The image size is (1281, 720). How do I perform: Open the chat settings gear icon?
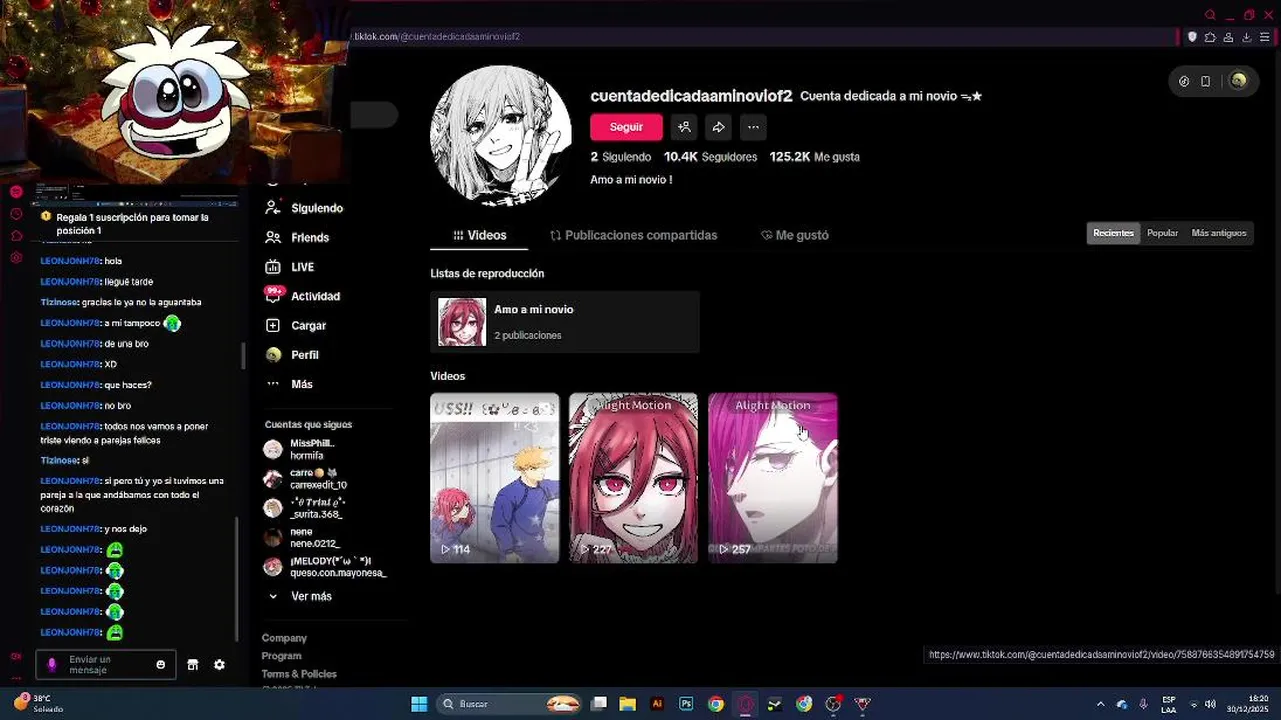click(219, 665)
